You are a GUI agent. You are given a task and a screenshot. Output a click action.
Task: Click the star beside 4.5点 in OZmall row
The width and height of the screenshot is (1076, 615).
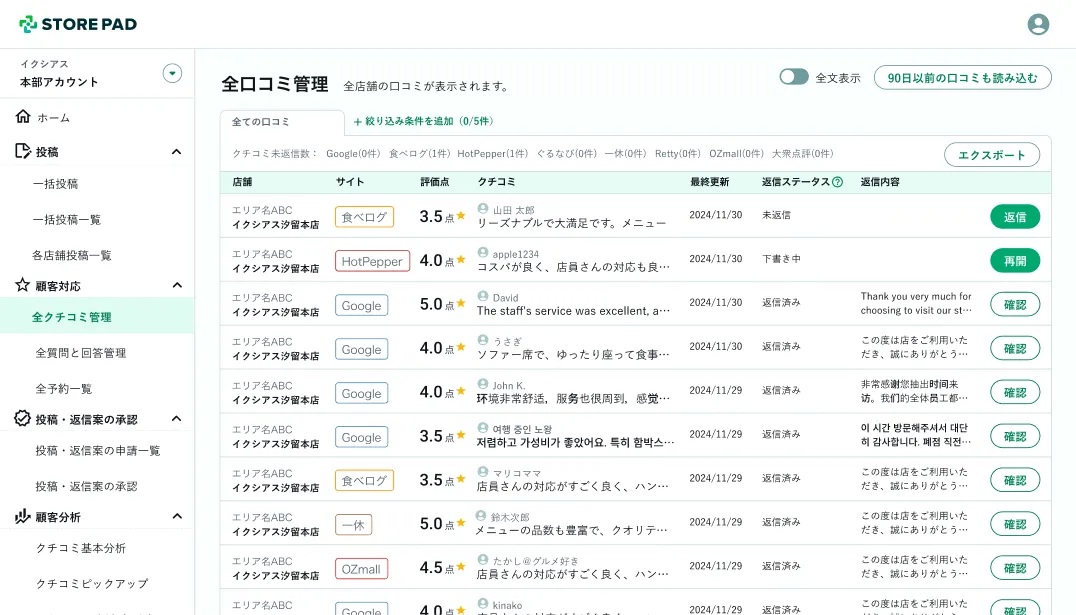pos(461,567)
